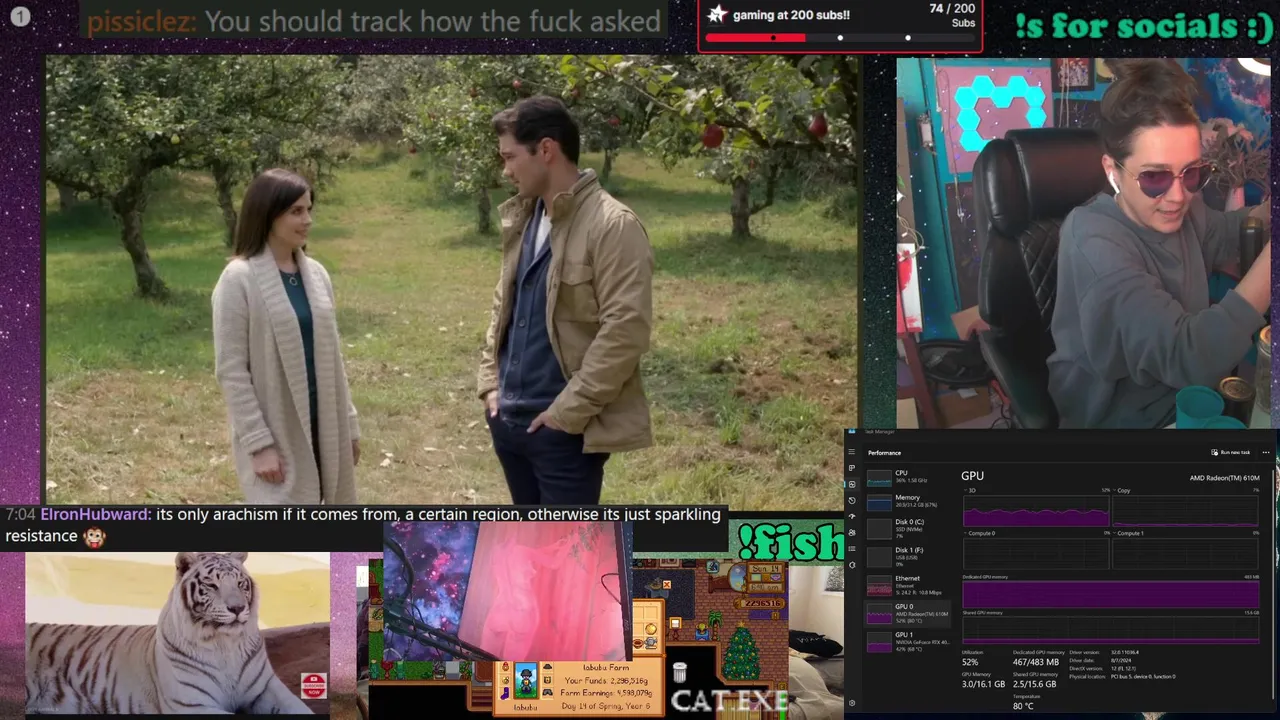Select Disk 1 (F:) performance entry
The image size is (1280, 720).
point(907,557)
